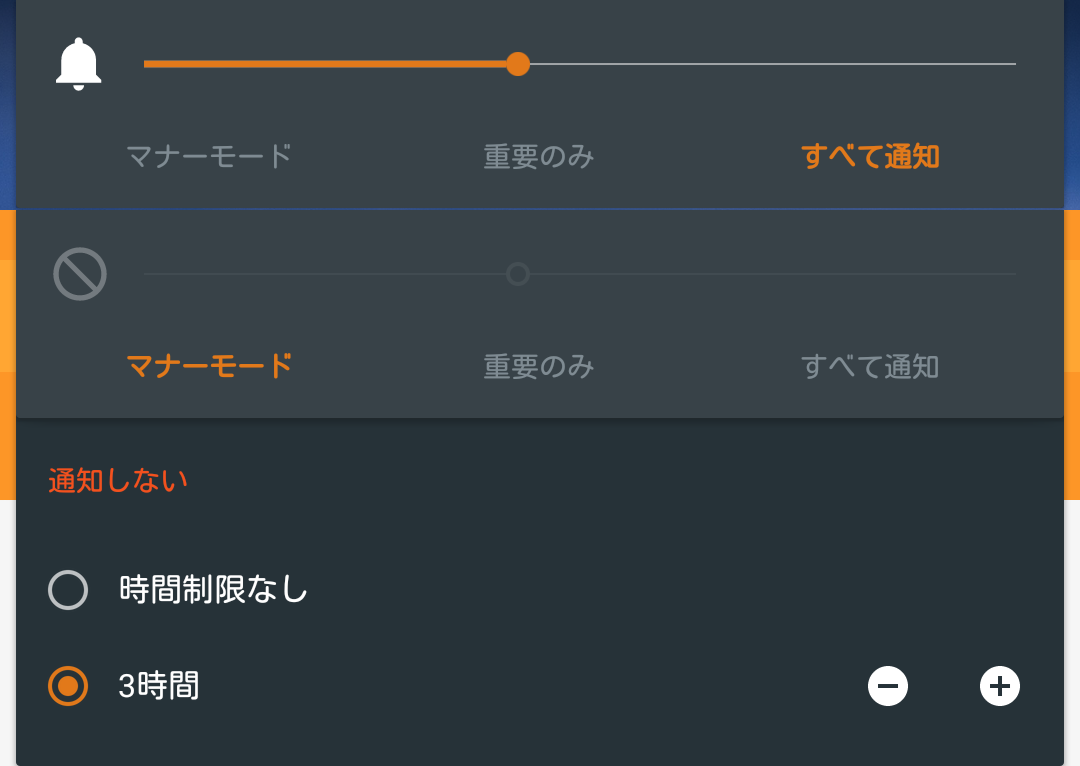Choose マナーモード in the upper panel
The image size is (1080, 766).
click(209, 156)
